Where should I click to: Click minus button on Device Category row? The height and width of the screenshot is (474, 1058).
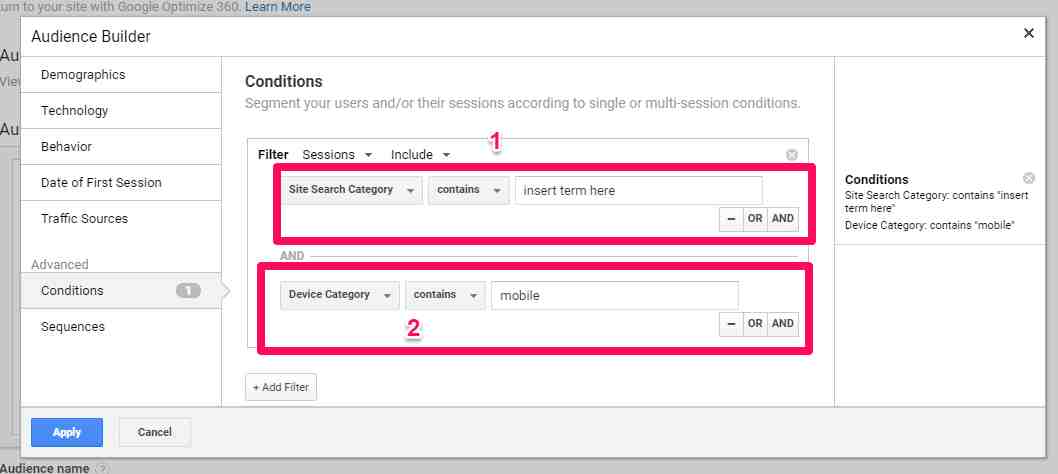click(x=731, y=323)
